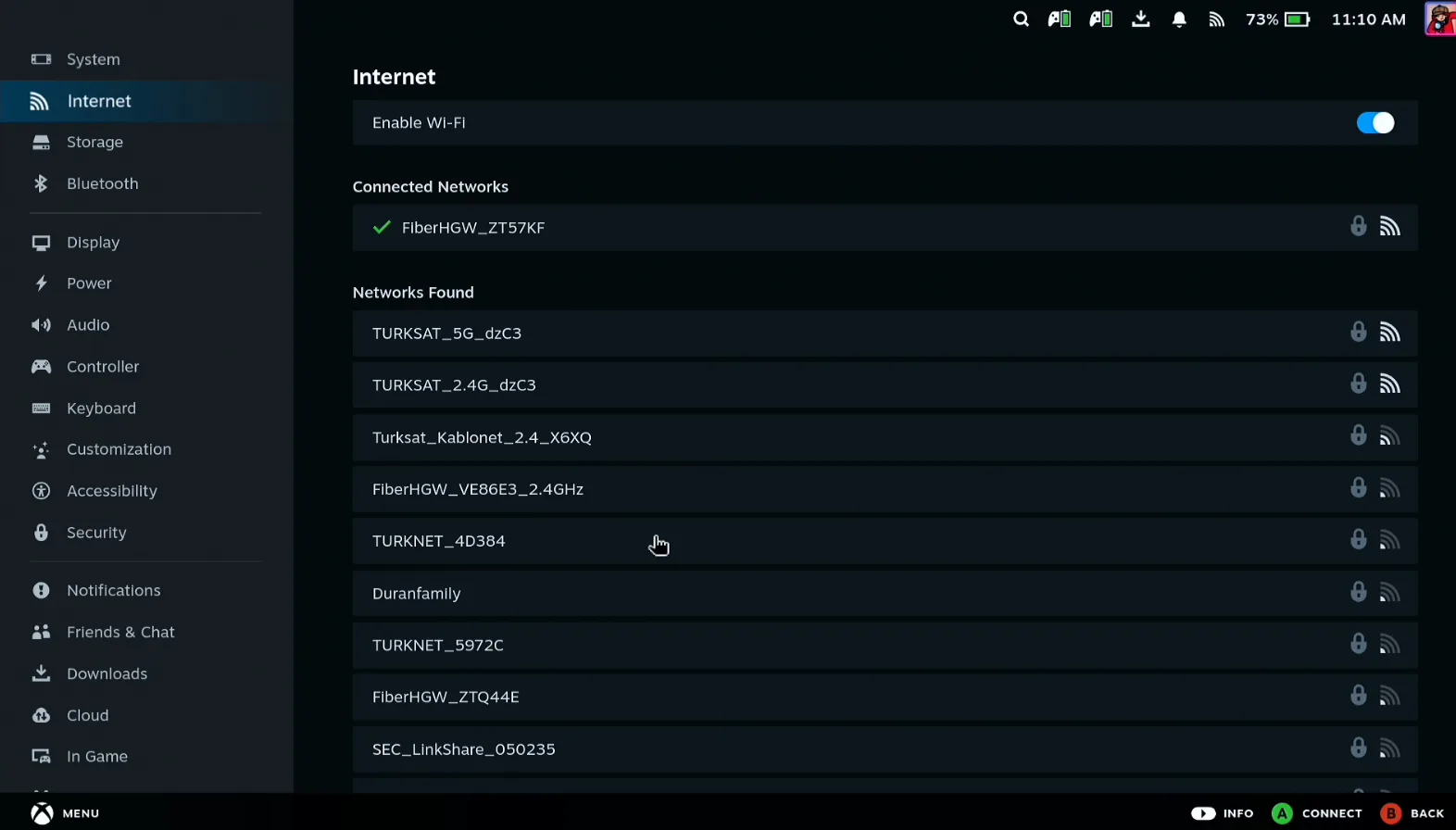Go to Keyboard settings
Image resolution: width=1456 pixels, height=830 pixels.
(146, 409)
